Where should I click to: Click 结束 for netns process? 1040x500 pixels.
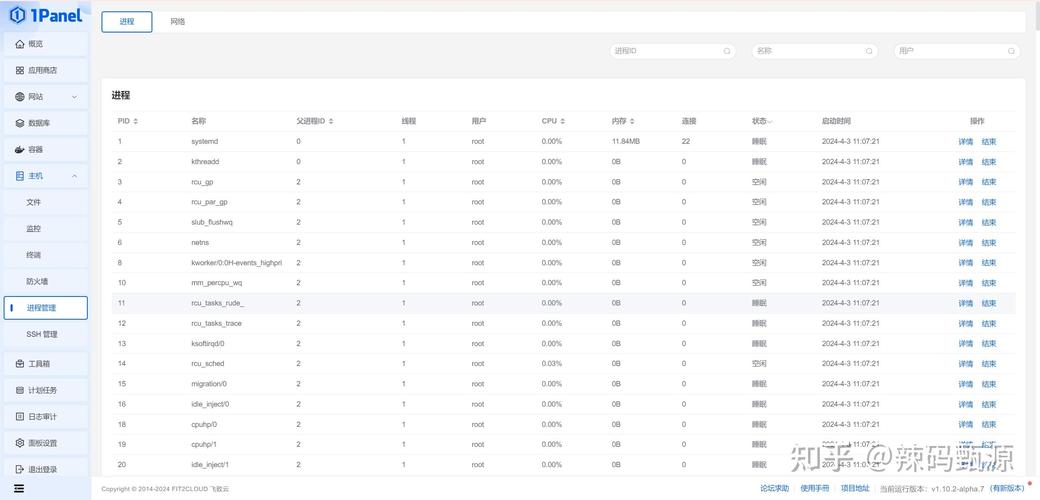[x=989, y=243]
